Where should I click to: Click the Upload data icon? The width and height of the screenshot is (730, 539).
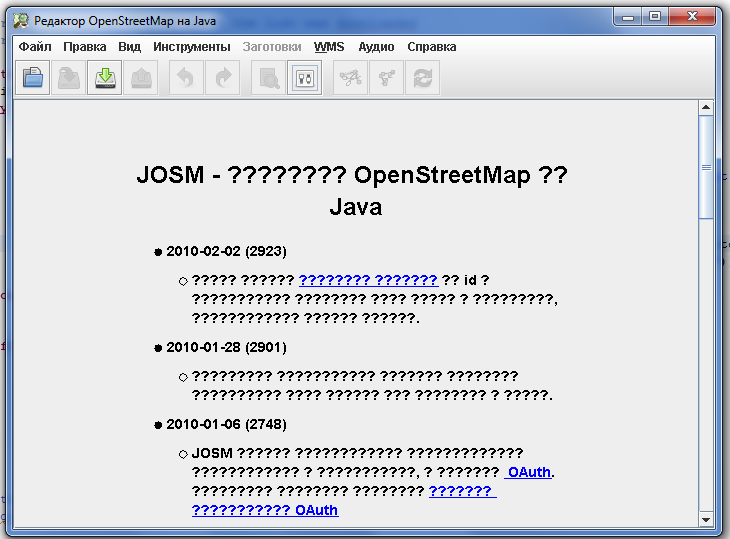click(x=141, y=78)
